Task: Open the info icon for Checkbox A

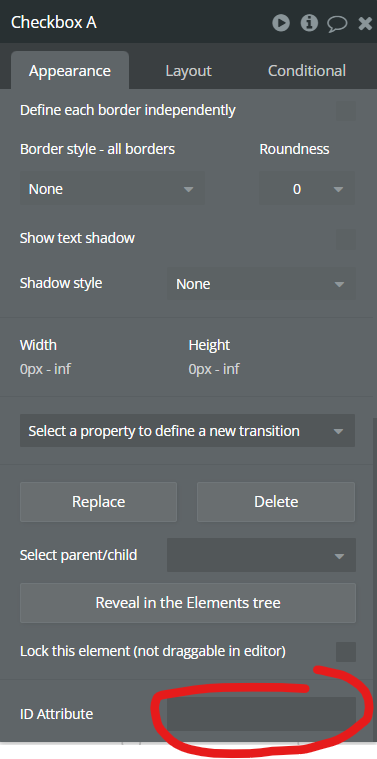Action: [309, 23]
